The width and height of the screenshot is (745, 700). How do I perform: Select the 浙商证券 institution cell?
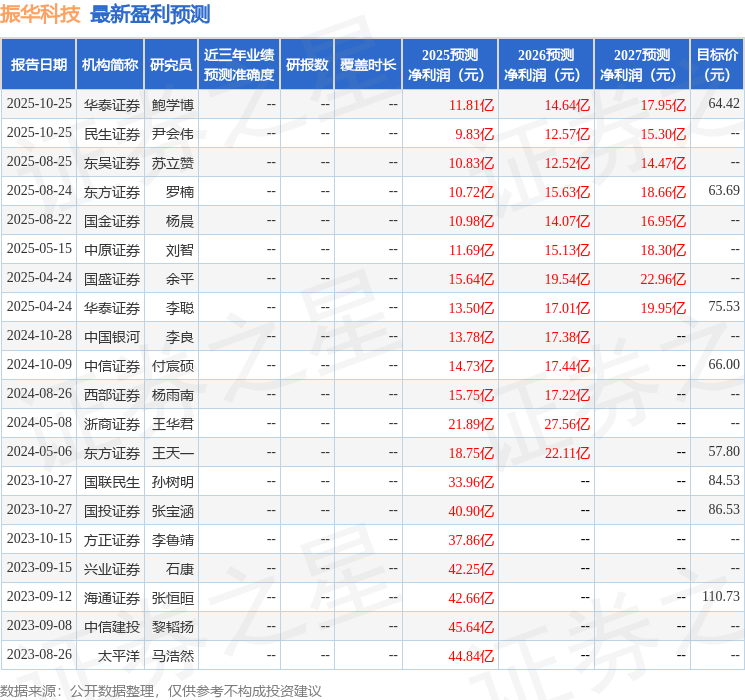pyautogui.click(x=112, y=424)
